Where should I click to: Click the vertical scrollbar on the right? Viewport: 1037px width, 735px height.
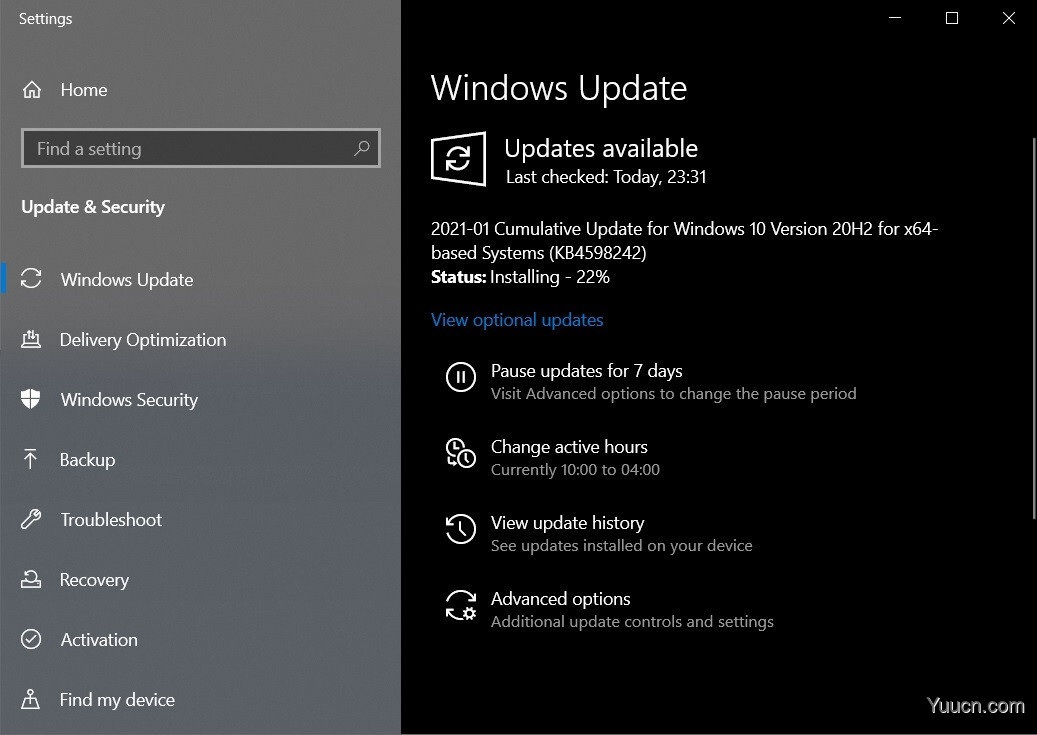pos(1034,329)
